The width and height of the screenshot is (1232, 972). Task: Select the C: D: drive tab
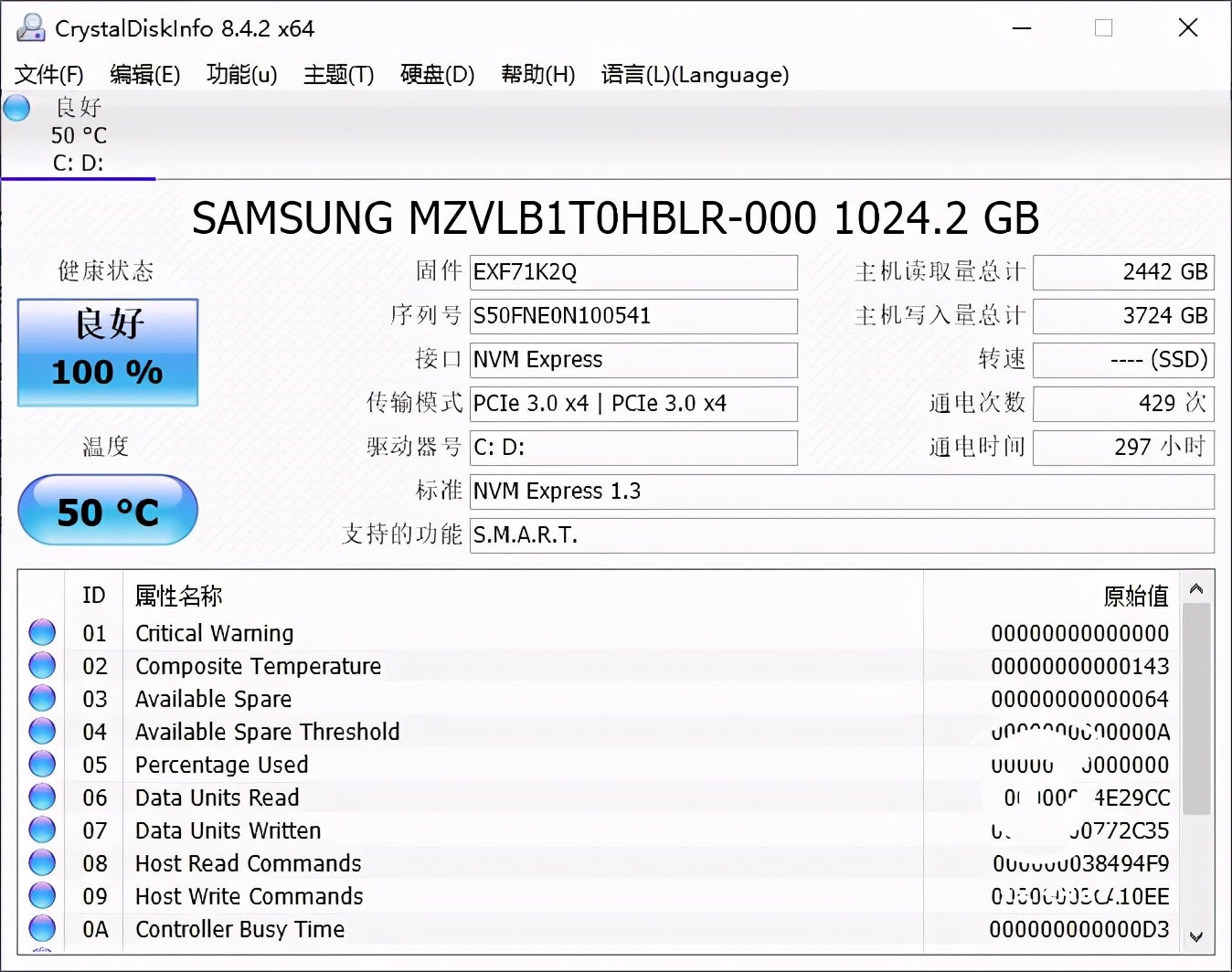click(x=78, y=163)
